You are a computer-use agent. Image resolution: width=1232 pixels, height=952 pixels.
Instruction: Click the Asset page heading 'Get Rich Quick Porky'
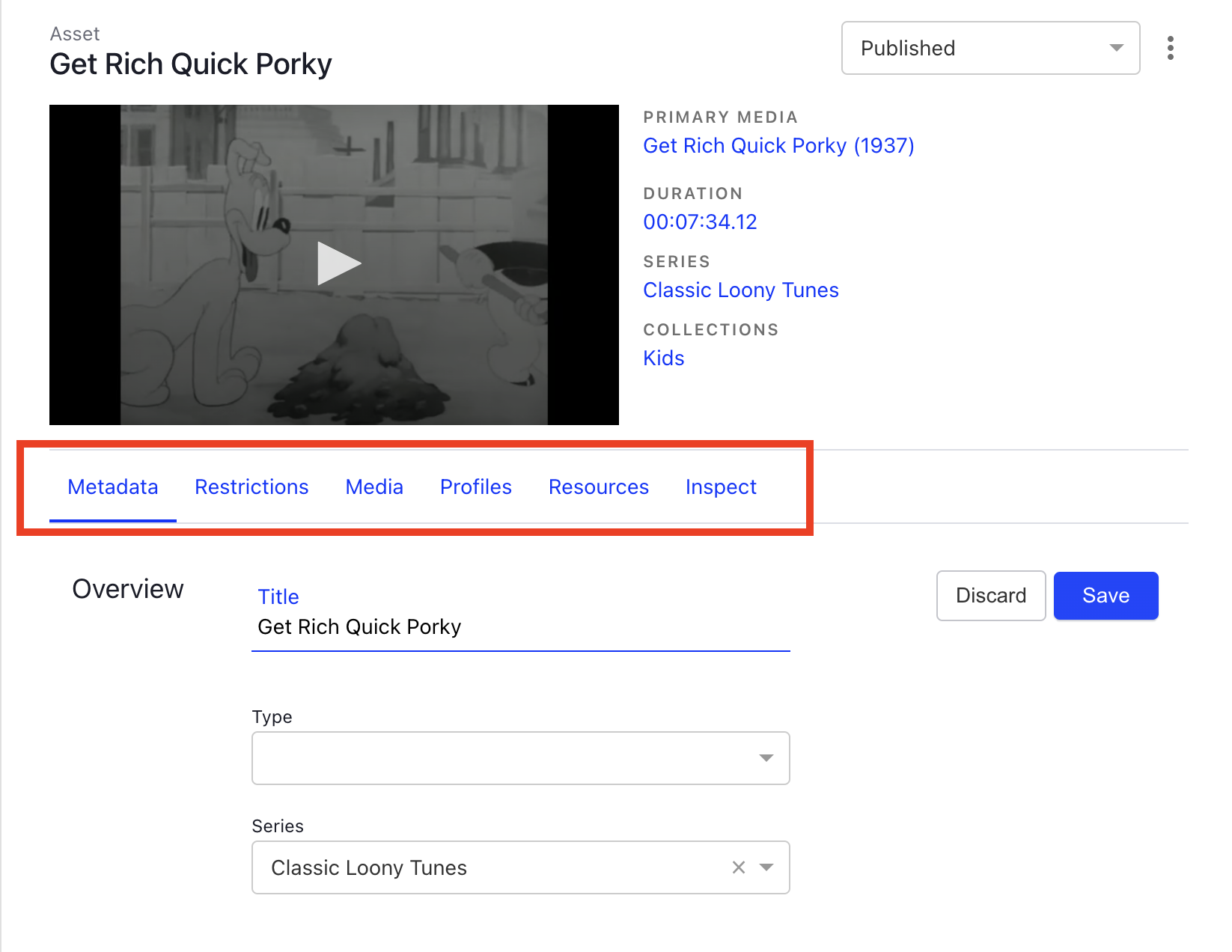coord(191,64)
